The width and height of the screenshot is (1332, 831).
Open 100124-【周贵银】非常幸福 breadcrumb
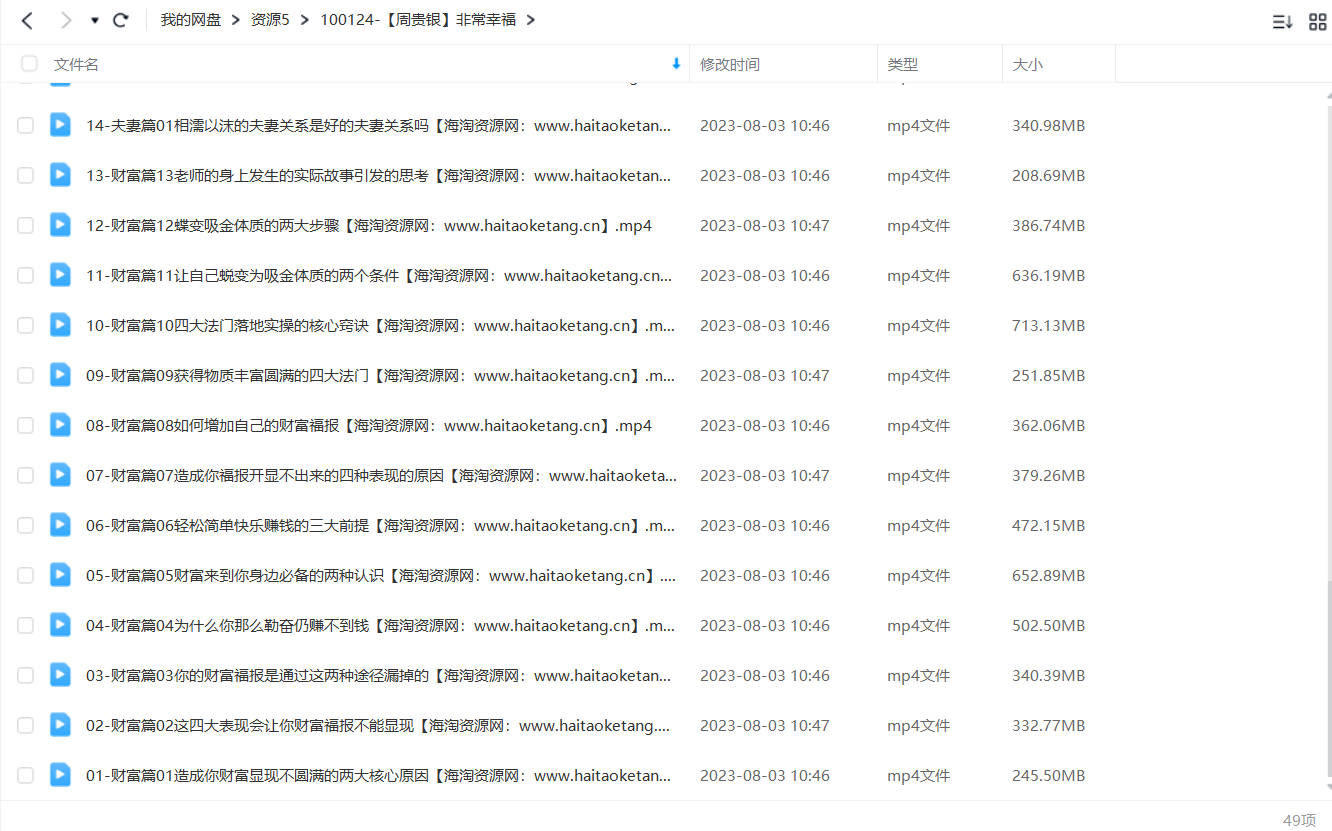point(418,19)
